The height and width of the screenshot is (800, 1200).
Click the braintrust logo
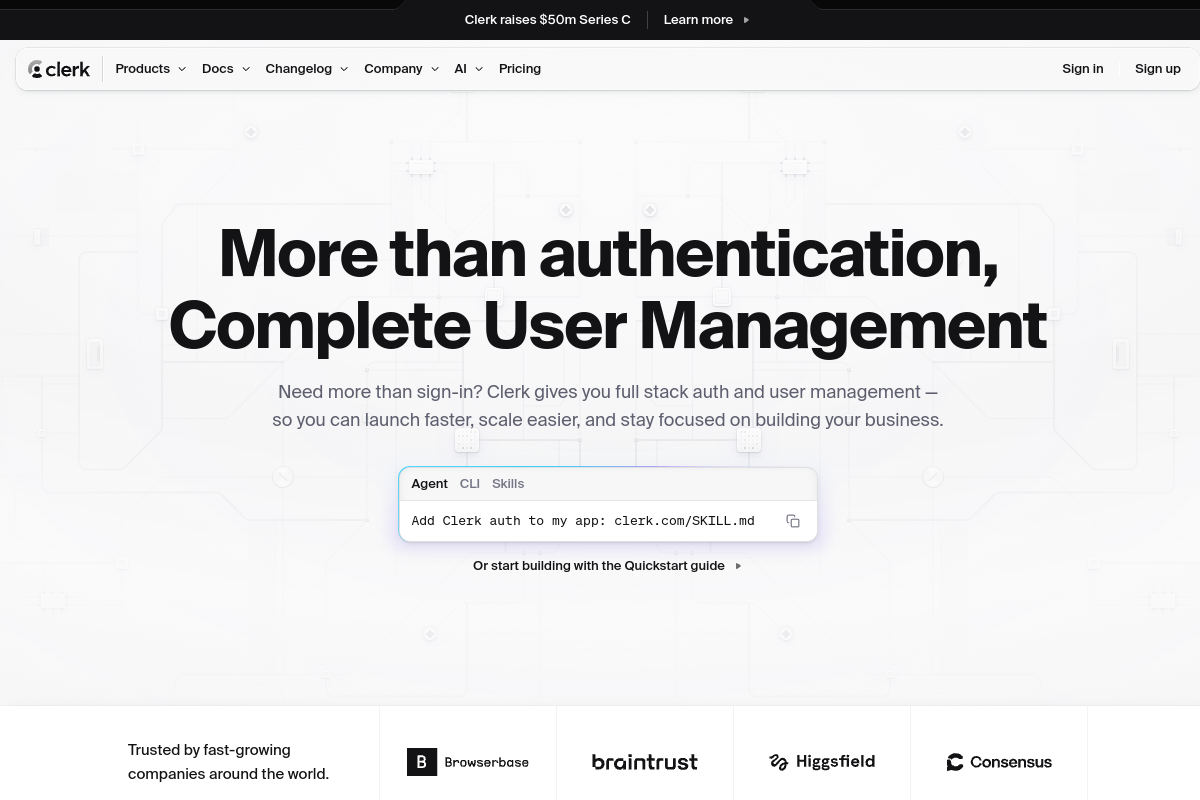coord(645,762)
